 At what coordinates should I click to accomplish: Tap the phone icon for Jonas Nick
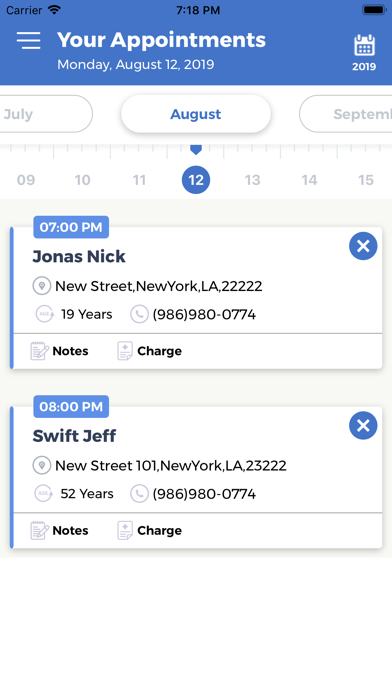pyautogui.click(x=139, y=314)
